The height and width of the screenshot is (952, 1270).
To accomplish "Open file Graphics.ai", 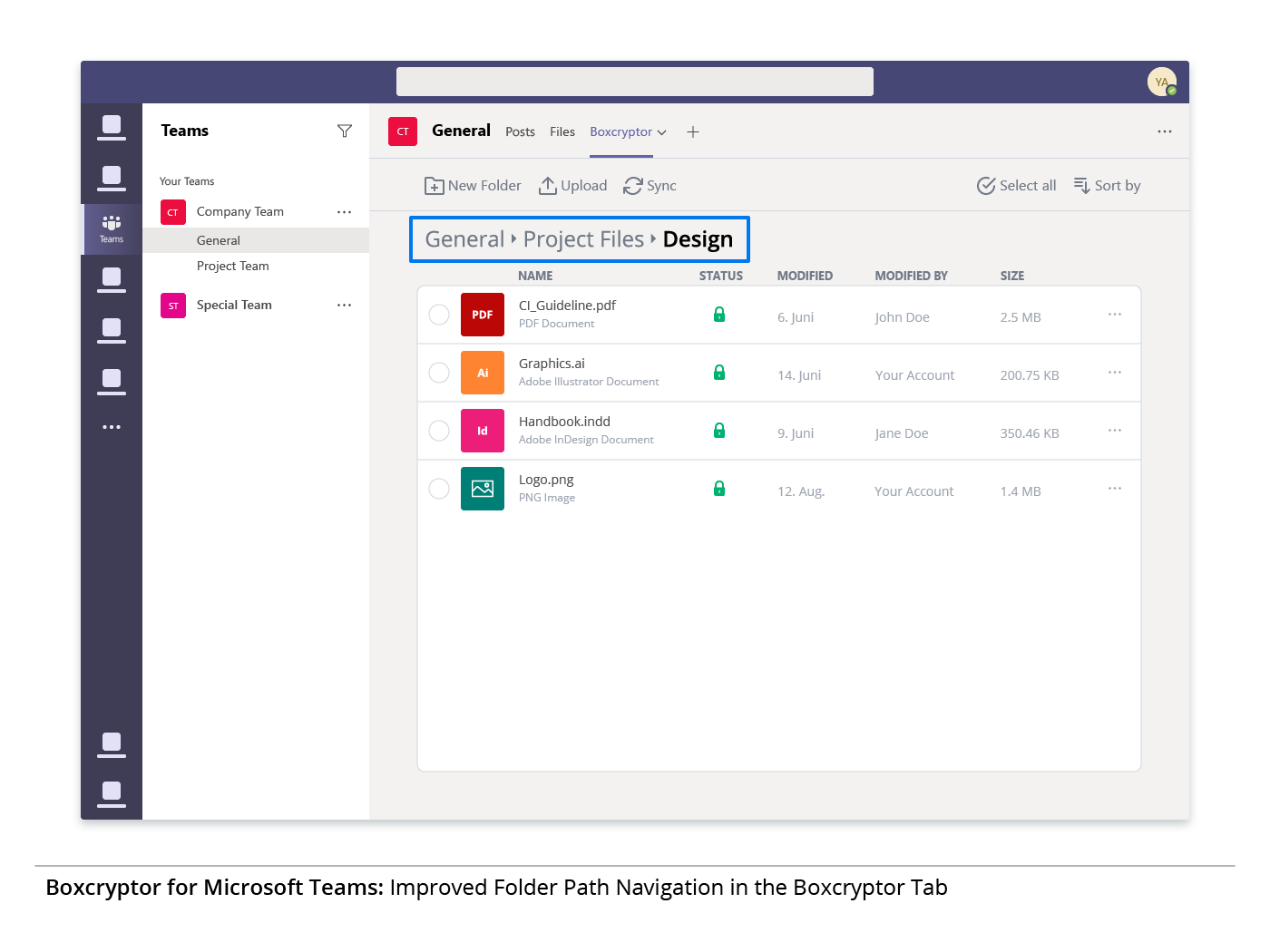I will (552, 364).
